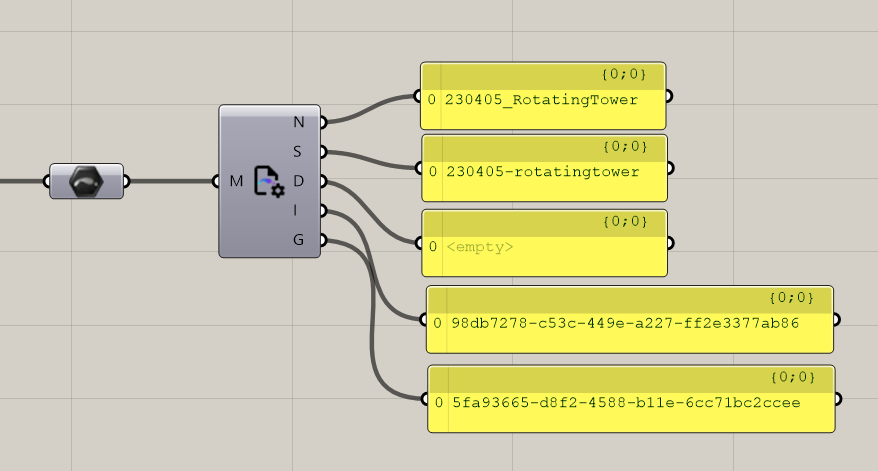Screen dimensions: 878x471
Task: Click input grip of 5fa93665 GUID panel
Action: (426, 400)
